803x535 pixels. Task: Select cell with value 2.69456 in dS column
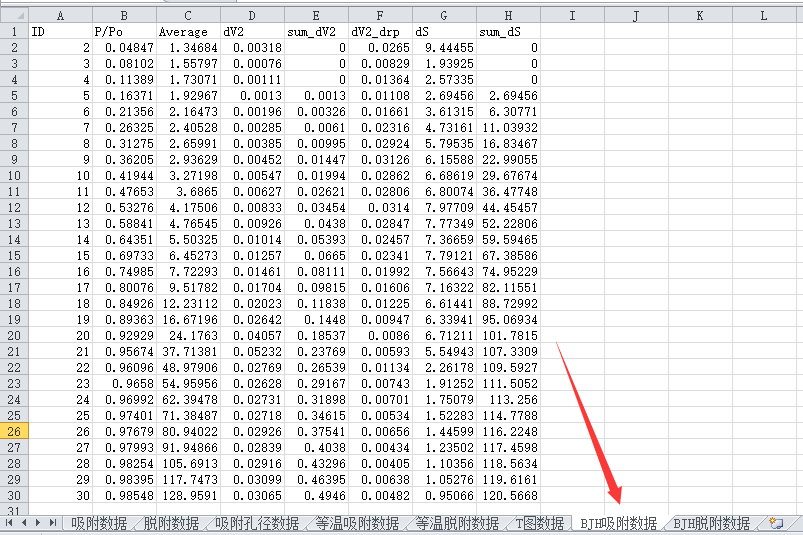[445, 96]
